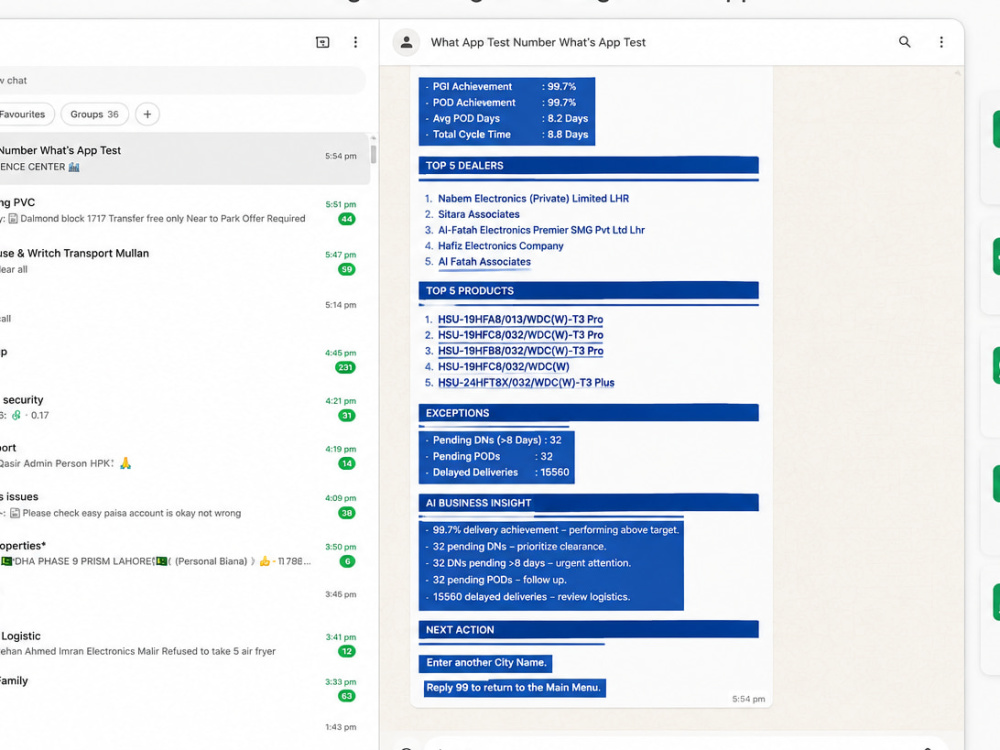Click the chat list scrollbar thumb
The height and width of the screenshot is (750, 1000).
[x=374, y=154]
